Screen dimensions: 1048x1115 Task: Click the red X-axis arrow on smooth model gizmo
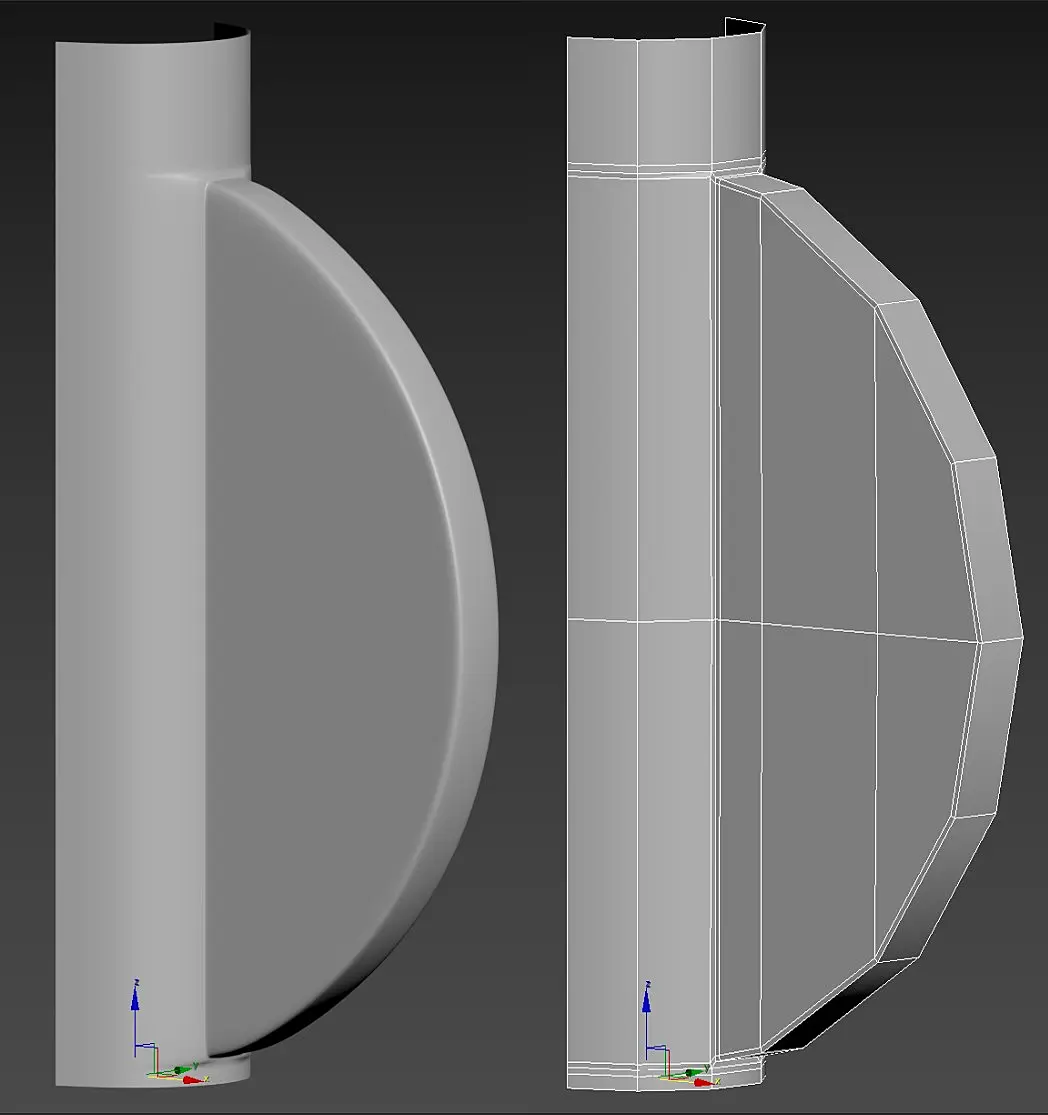pos(193,1080)
